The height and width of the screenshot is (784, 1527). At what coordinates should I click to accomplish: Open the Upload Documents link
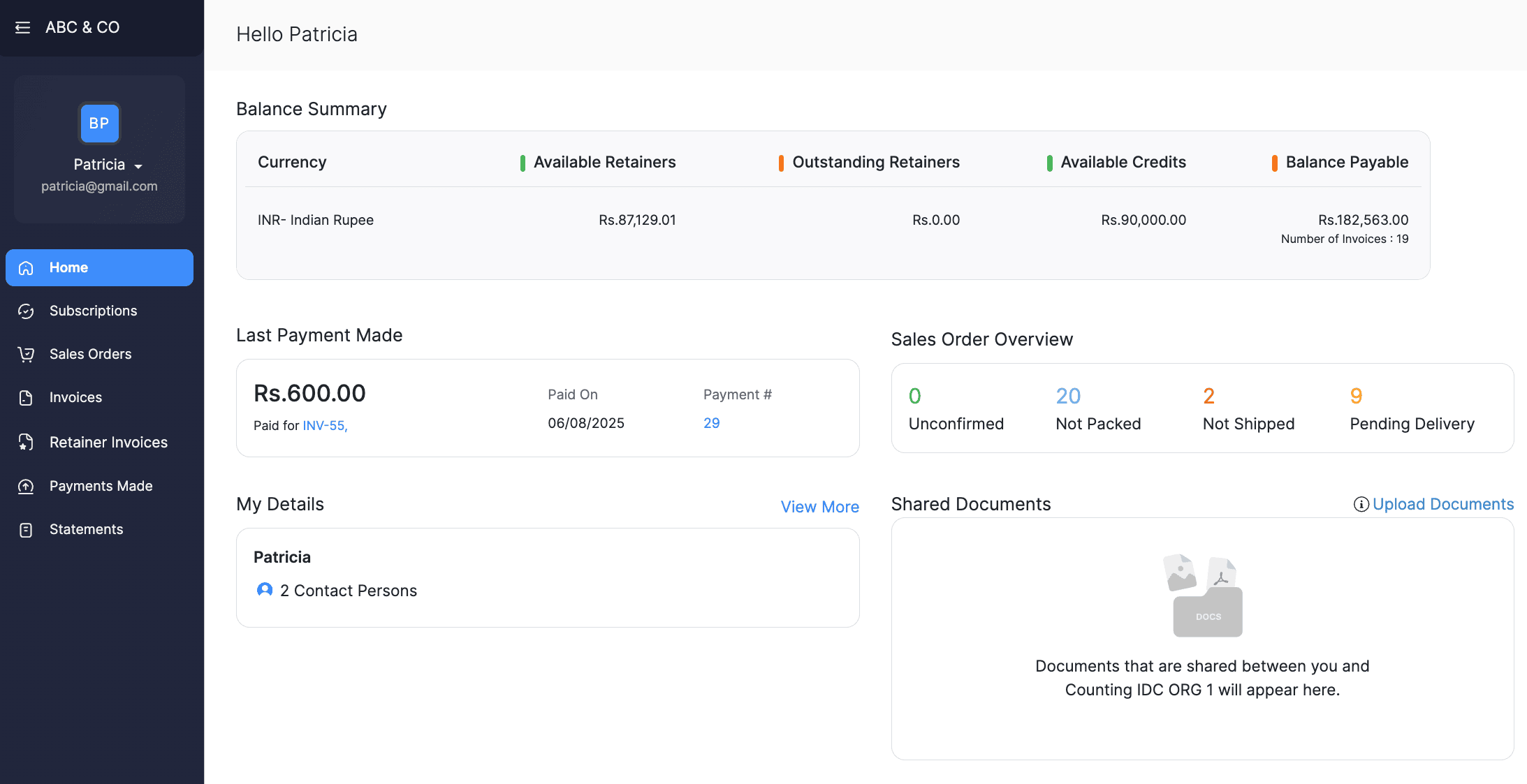point(1443,503)
